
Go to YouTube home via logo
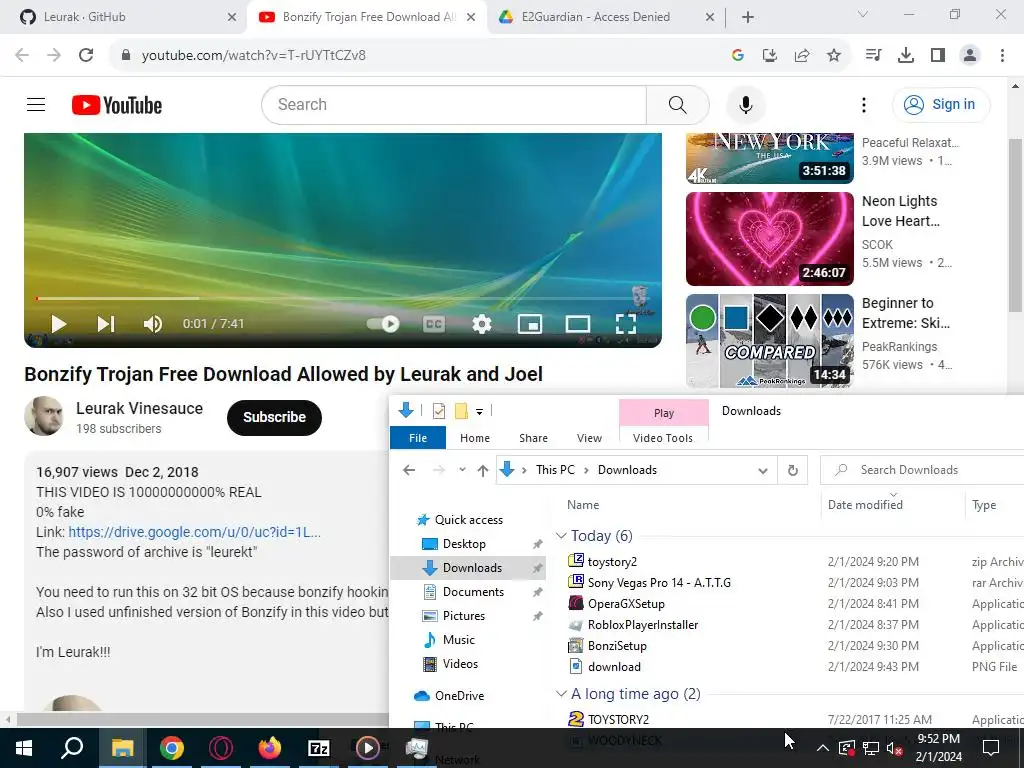click(x=117, y=104)
